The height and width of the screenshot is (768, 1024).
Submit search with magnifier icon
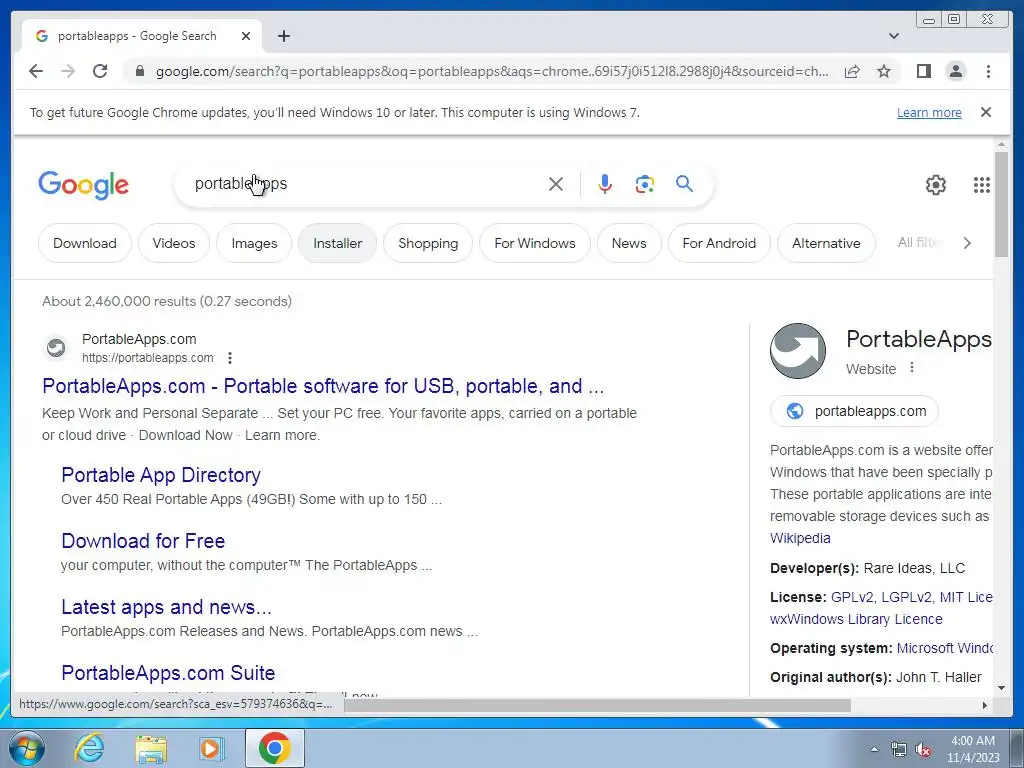[684, 184]
